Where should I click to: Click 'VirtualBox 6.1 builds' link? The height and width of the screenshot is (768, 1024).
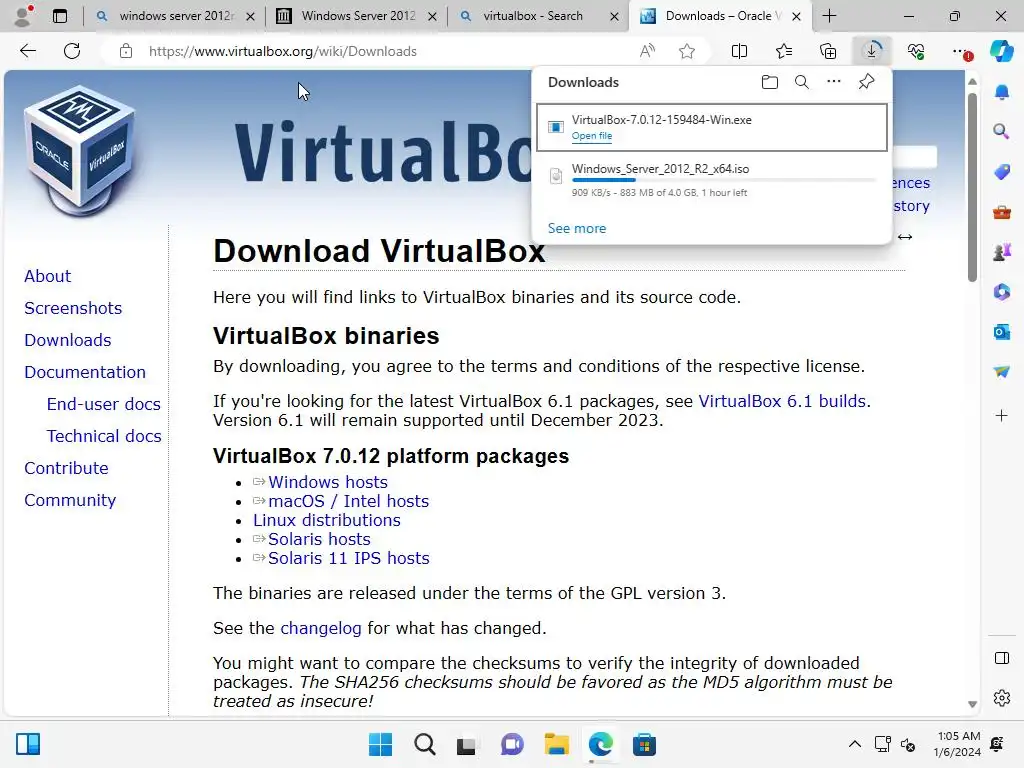[782, 401]
